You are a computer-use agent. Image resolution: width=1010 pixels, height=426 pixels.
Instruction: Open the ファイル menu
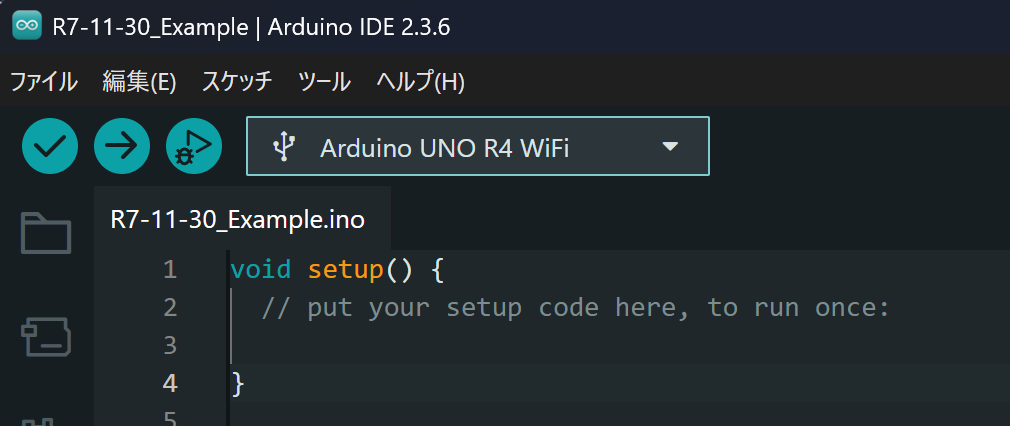point(44,82)
